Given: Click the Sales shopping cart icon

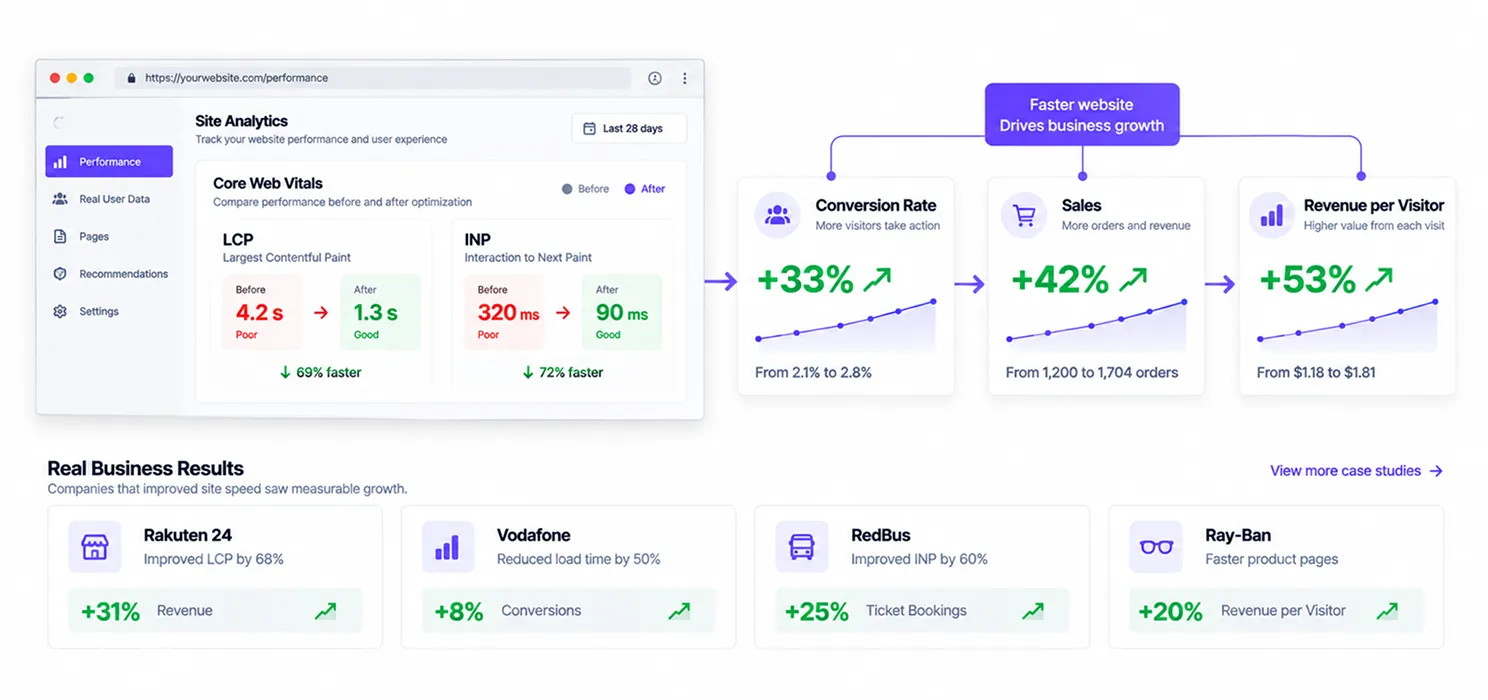Looking at the screenshot, I should pos(1023,215).
